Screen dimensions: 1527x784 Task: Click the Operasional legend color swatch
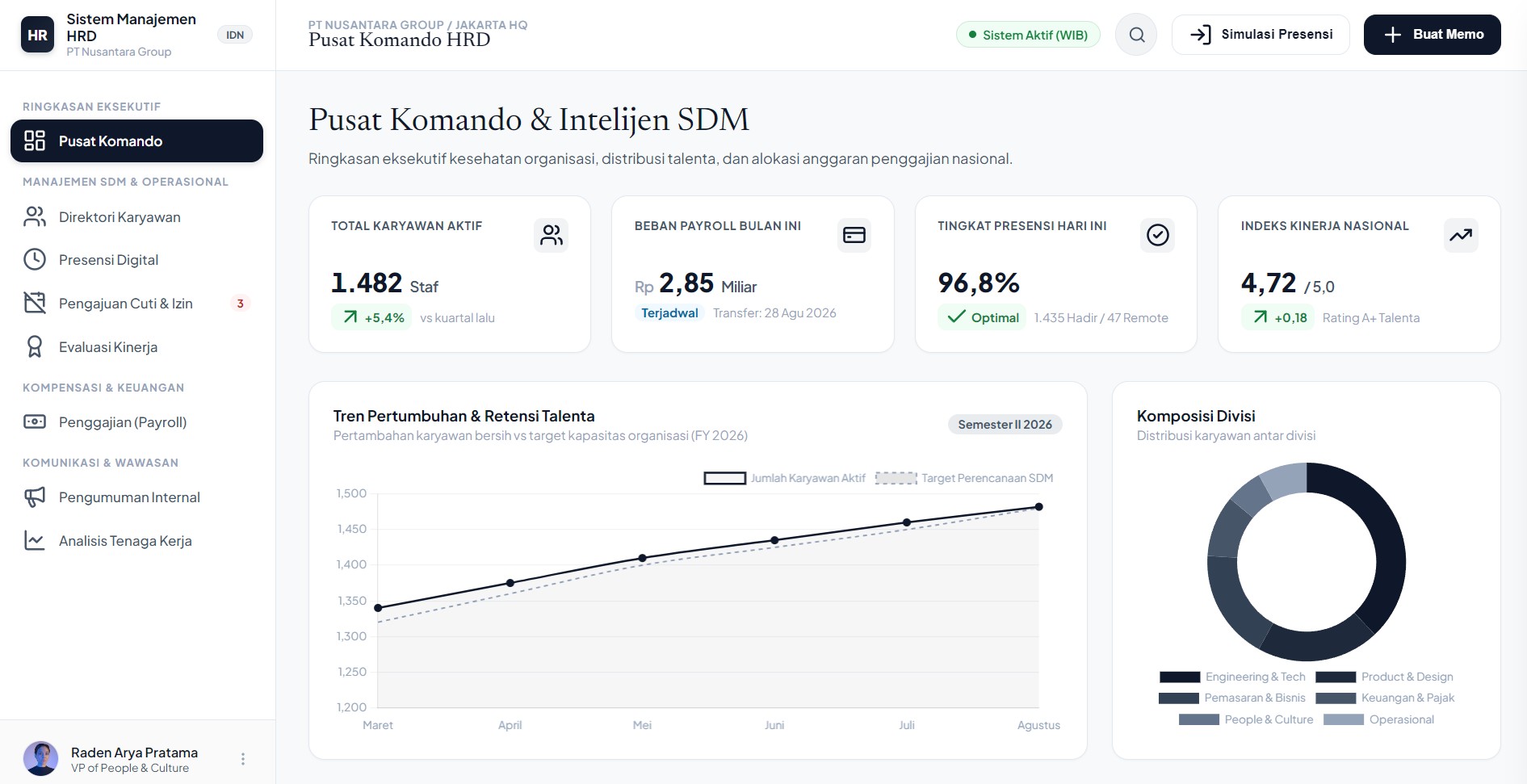tap(1344, 719)
